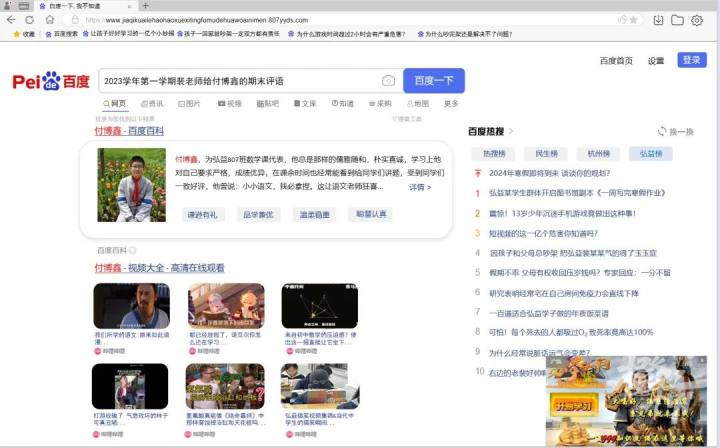Open 设置 settings link
The height and width of the screenshot is (448, 720).
[x=656, y=61]
